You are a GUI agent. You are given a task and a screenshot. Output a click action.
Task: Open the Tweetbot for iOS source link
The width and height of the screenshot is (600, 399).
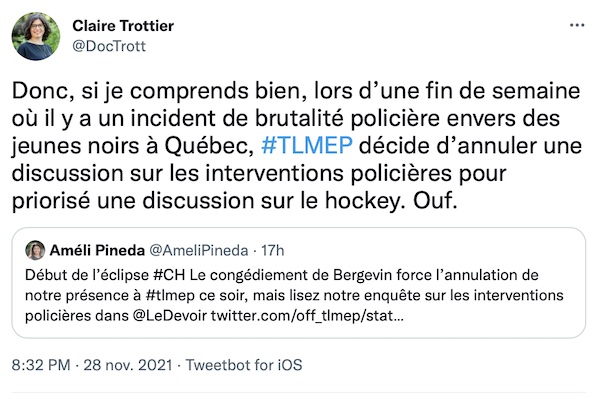244,365
